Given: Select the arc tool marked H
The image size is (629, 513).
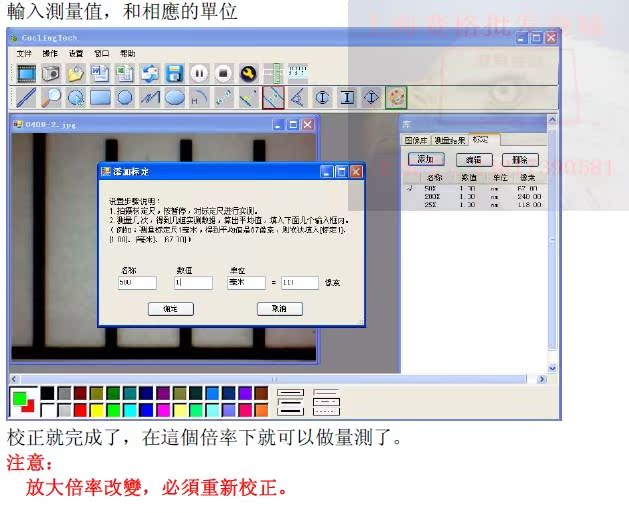Looking at the screenshot, I should (199, 97).
